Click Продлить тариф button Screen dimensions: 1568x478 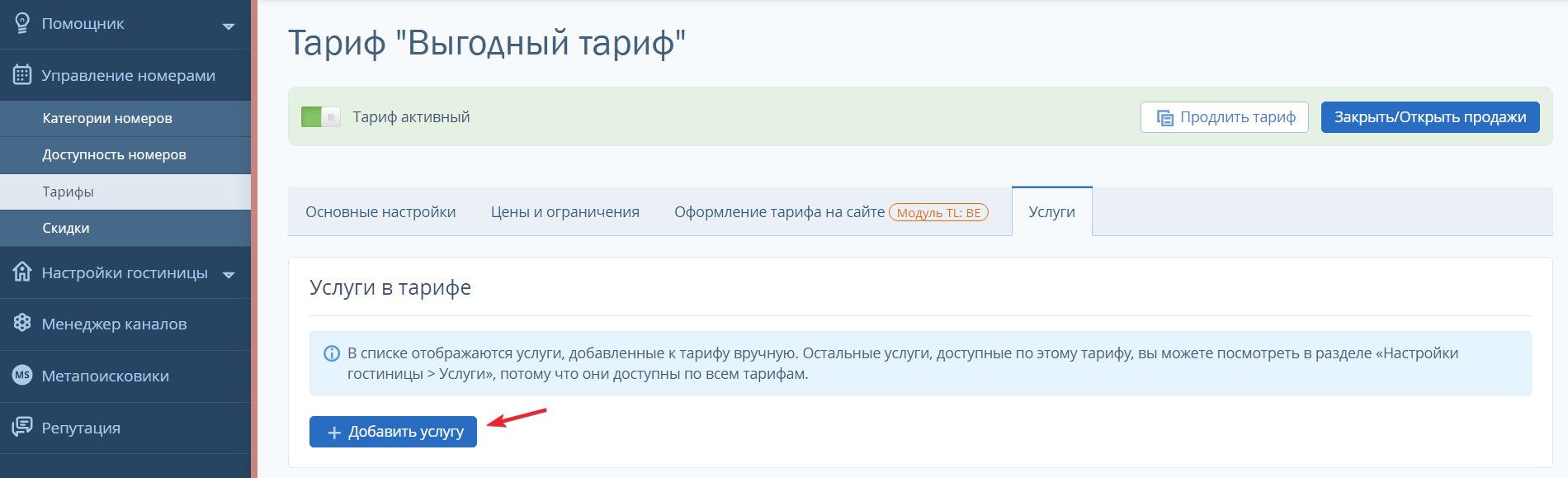click(1225, 117)
